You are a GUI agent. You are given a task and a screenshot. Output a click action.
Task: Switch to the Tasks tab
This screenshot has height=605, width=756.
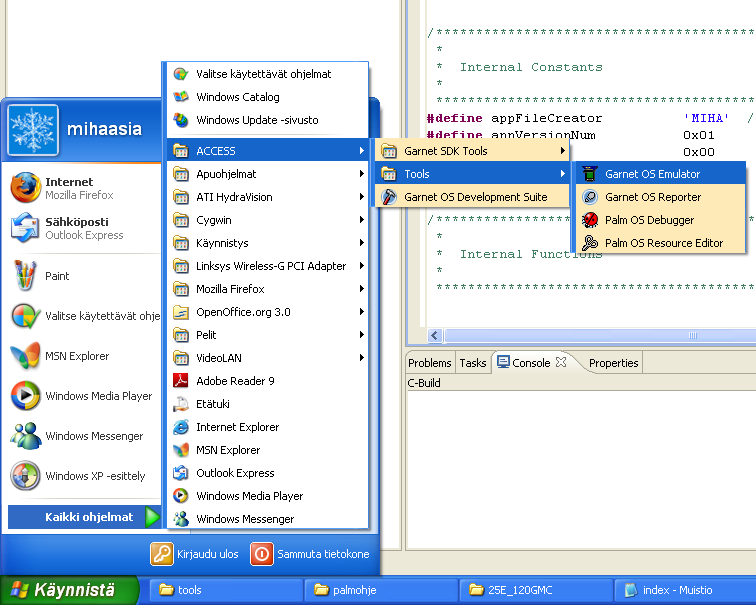pos(472,363)
